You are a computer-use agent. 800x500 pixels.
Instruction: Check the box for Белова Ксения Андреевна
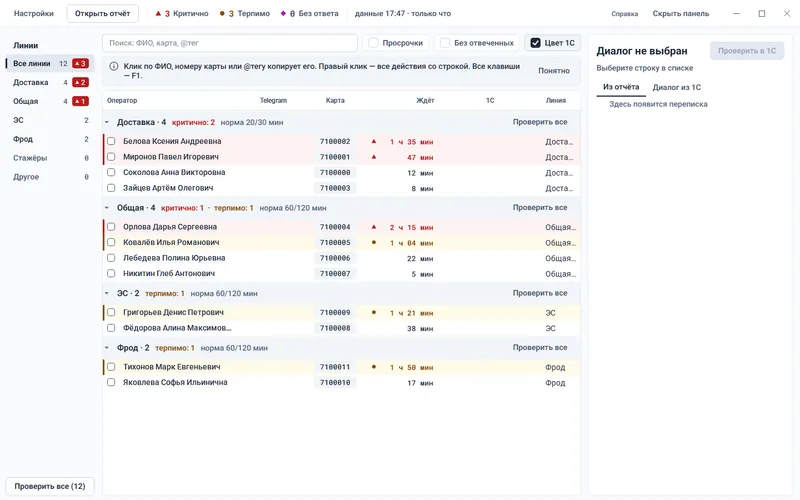pyautogui.click(x=111, y=141)
